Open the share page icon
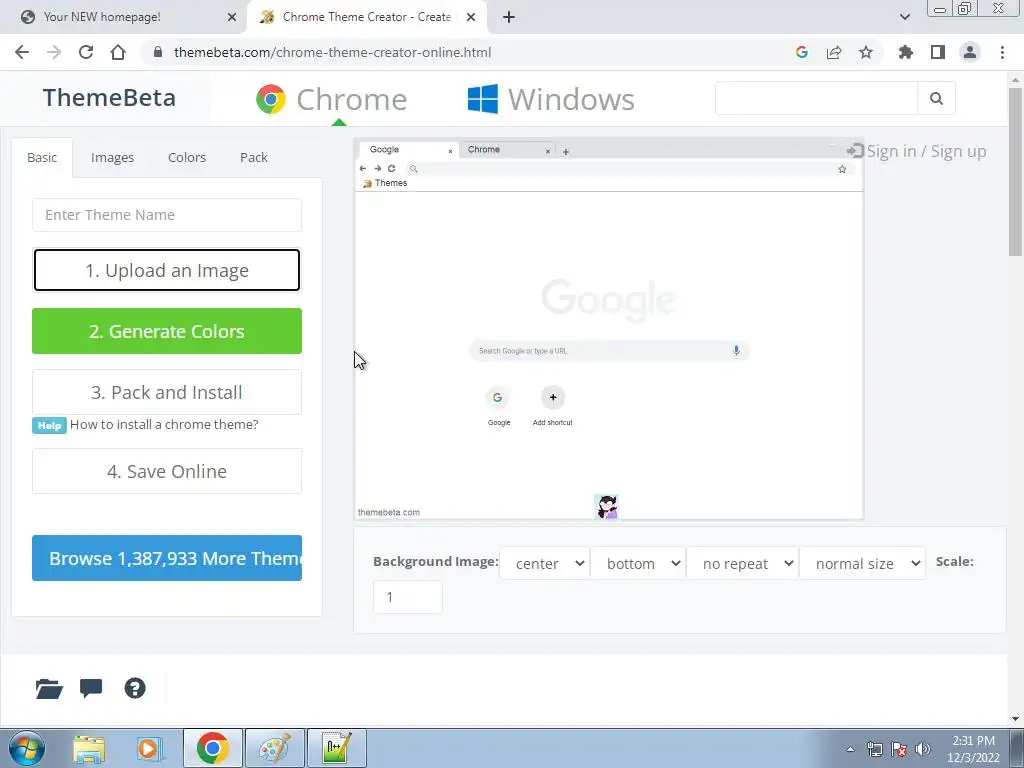Viewport: 1024px width, 768px height. (x=834, y=52)
